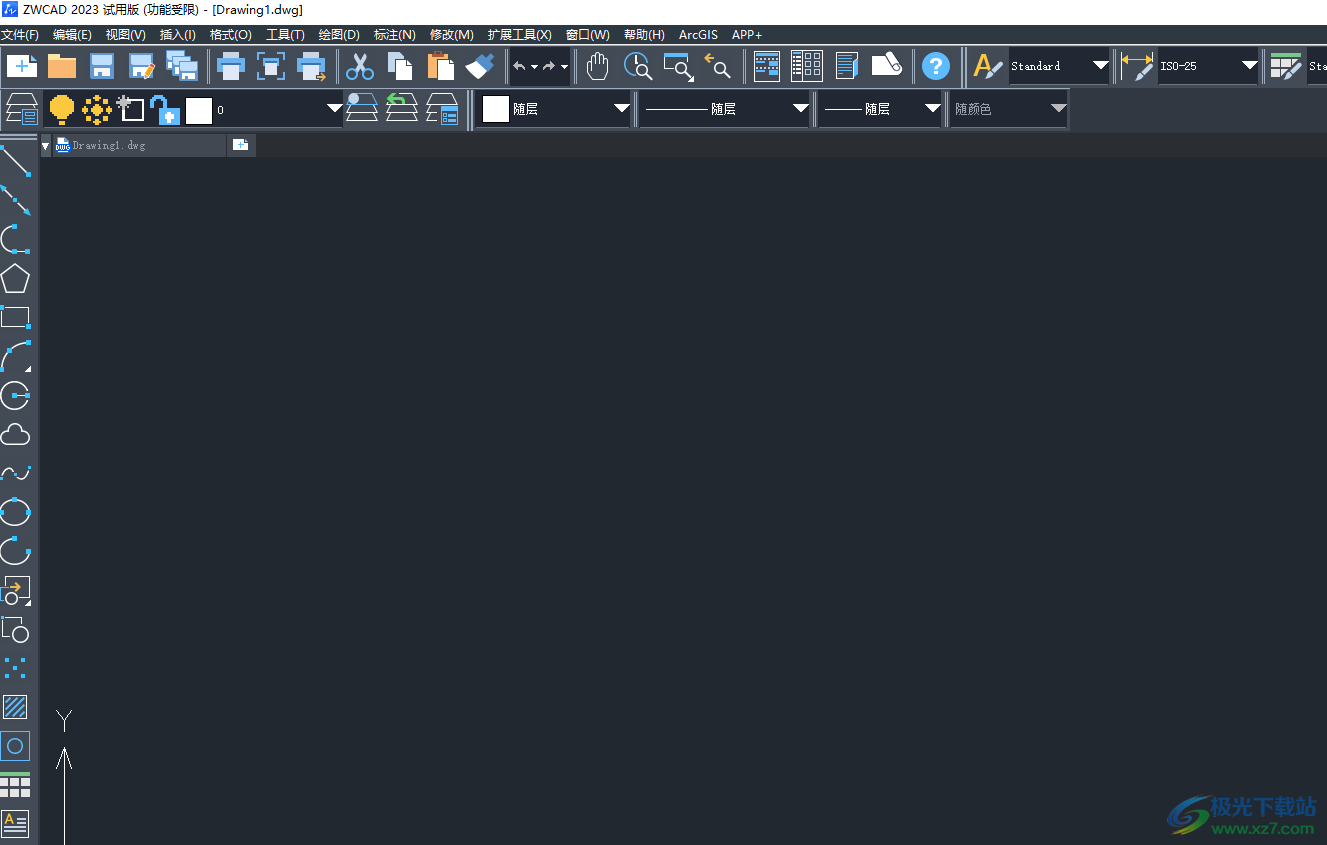Toggle layer 0 freeze sun icon

tap(97, 109)
